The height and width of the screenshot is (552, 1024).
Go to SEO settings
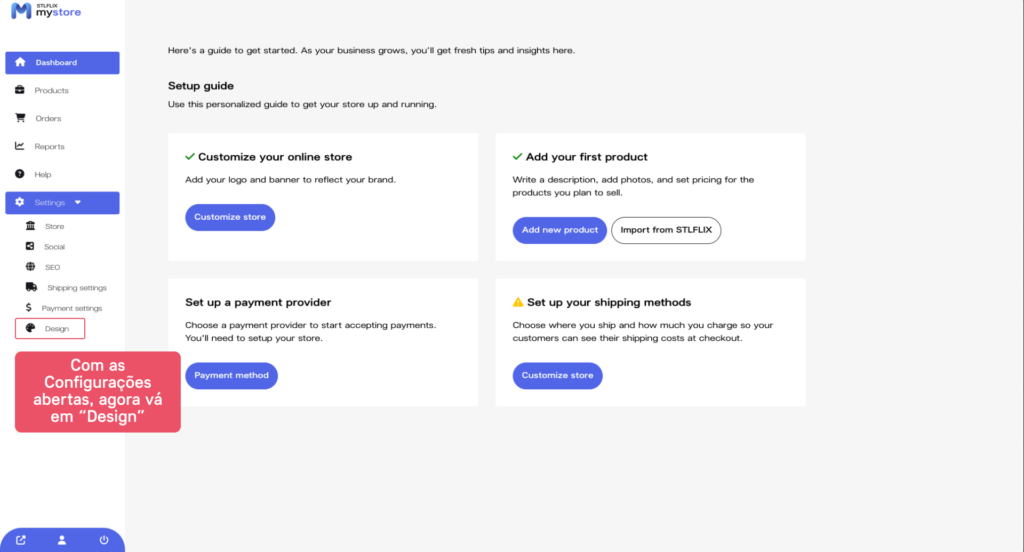pyautogui.click(x=52, y=267)
